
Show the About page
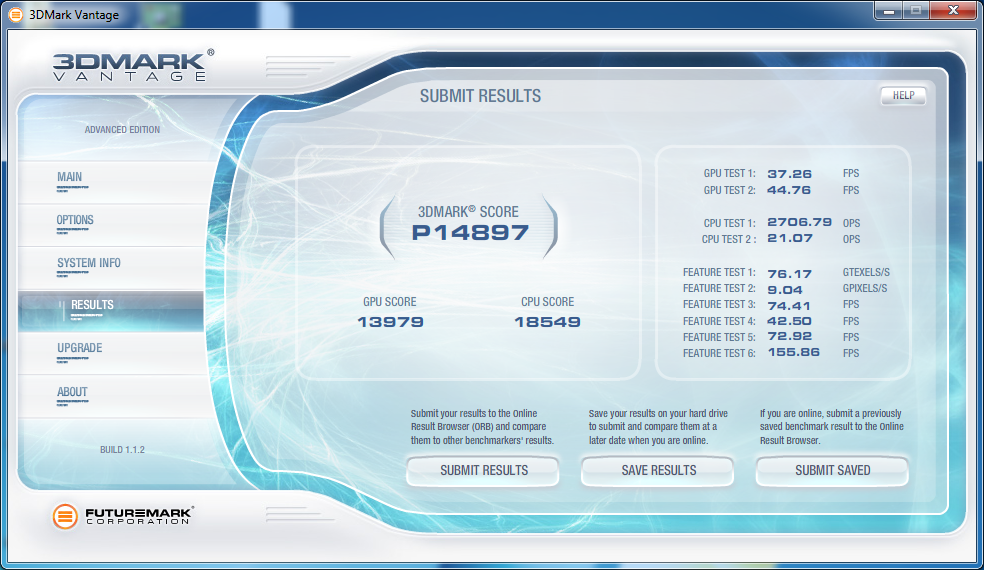click(72, 392)
